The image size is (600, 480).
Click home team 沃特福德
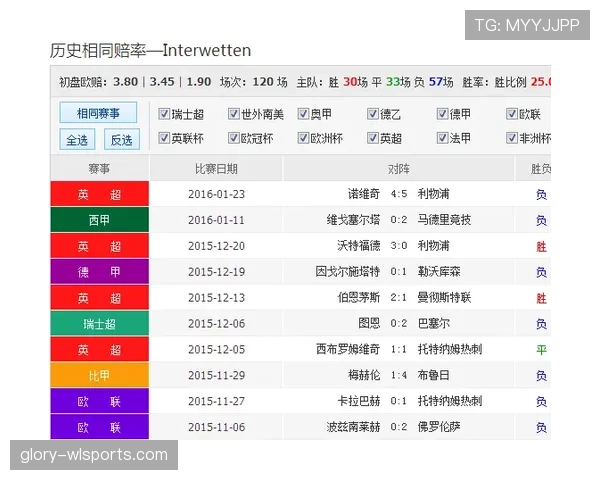tap(359, 245)
